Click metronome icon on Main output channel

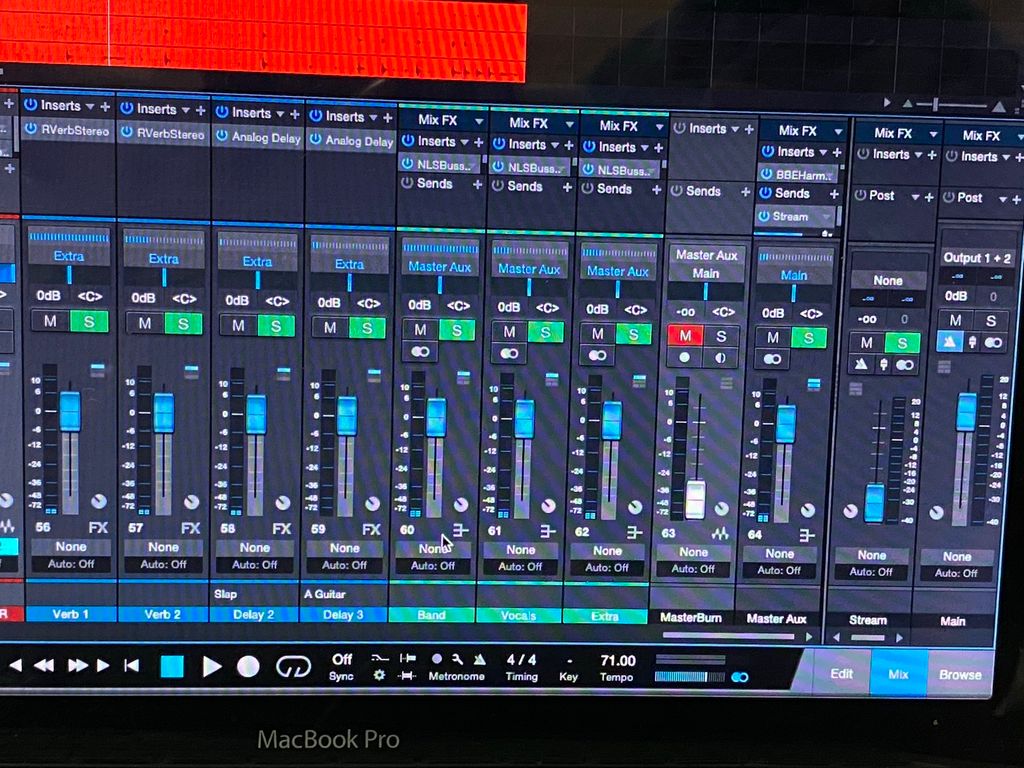(x=950, y=342)
